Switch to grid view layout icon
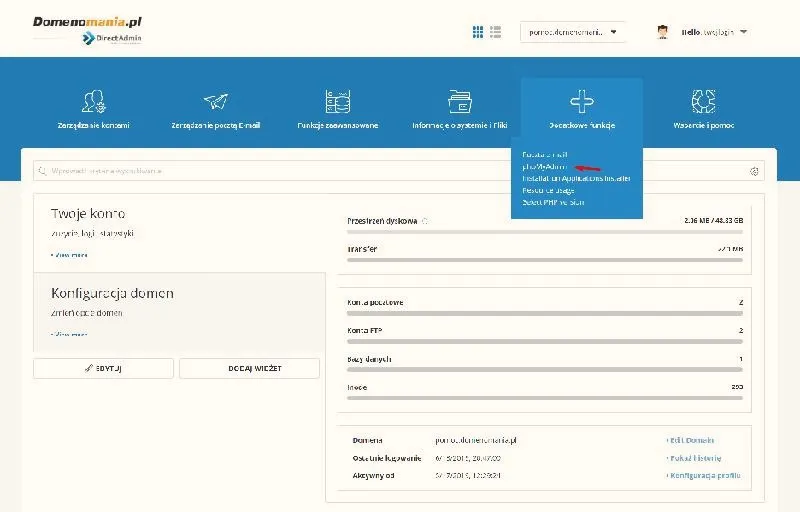The width and height of the screenshot is (800, 512). [478, 32]
